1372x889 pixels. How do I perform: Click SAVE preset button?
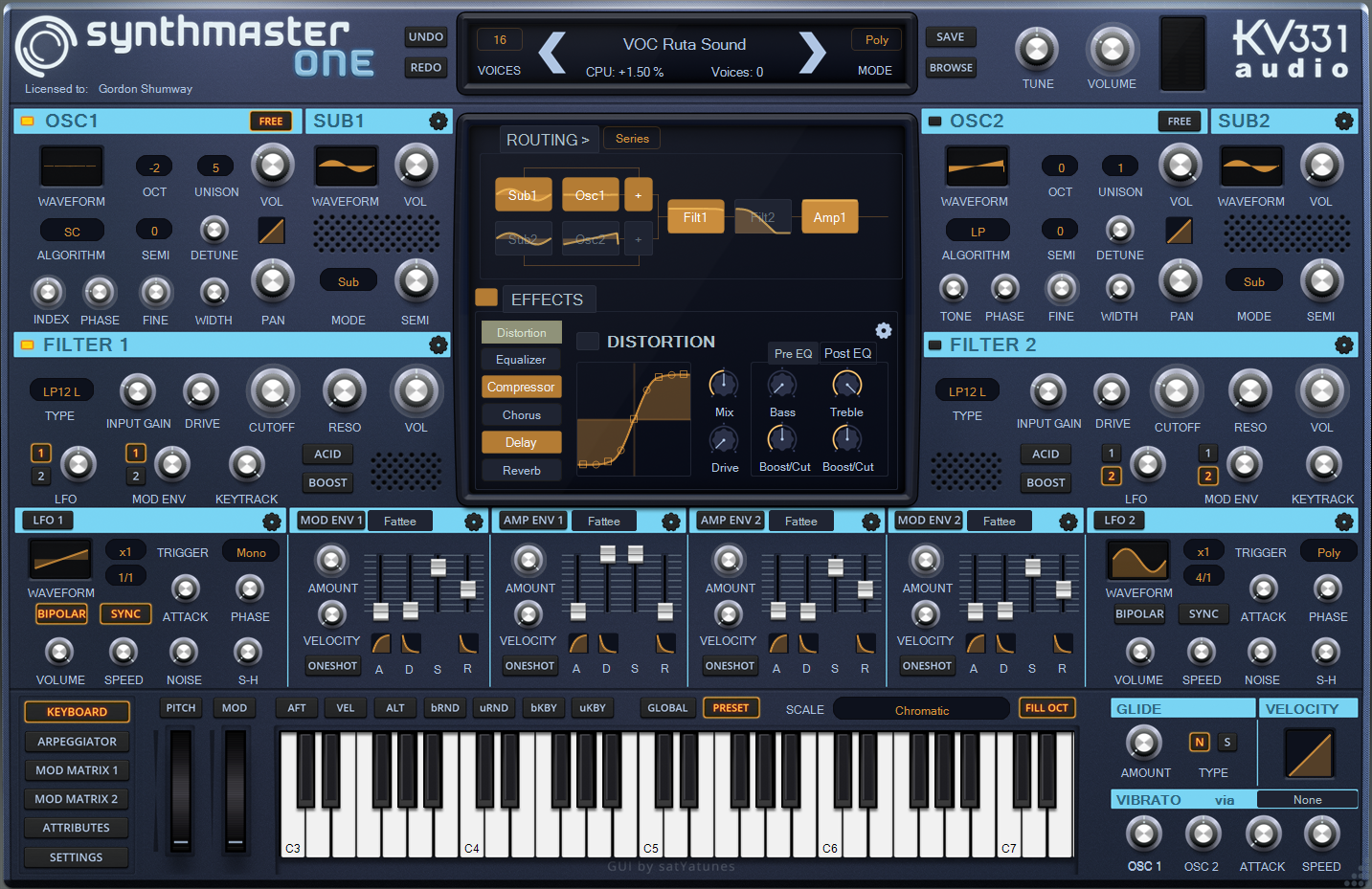click(951, 37)
